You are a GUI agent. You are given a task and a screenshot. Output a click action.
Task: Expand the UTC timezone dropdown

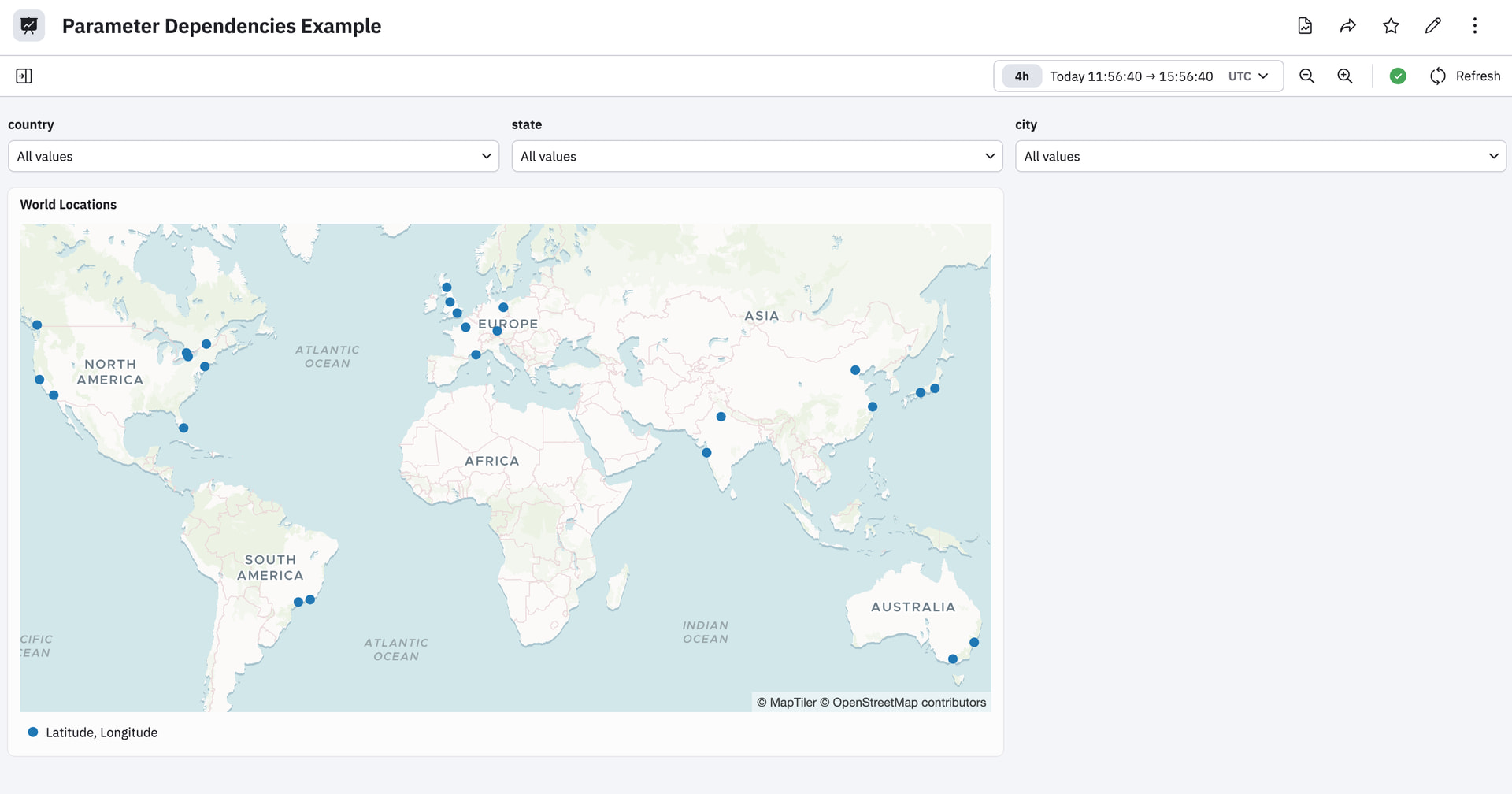point(1248,76)
